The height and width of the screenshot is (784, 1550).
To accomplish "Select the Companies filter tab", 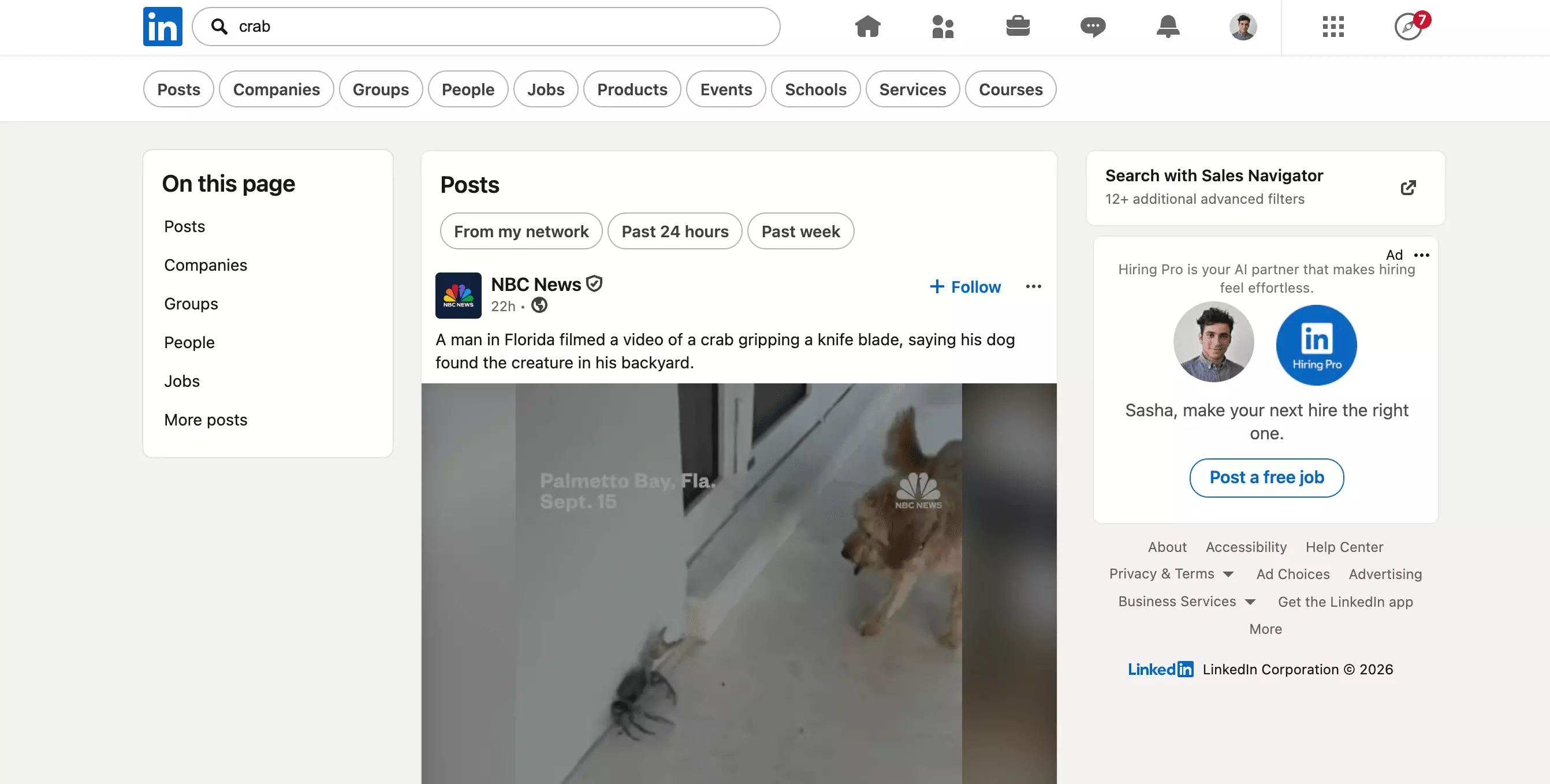I will 276,89.
